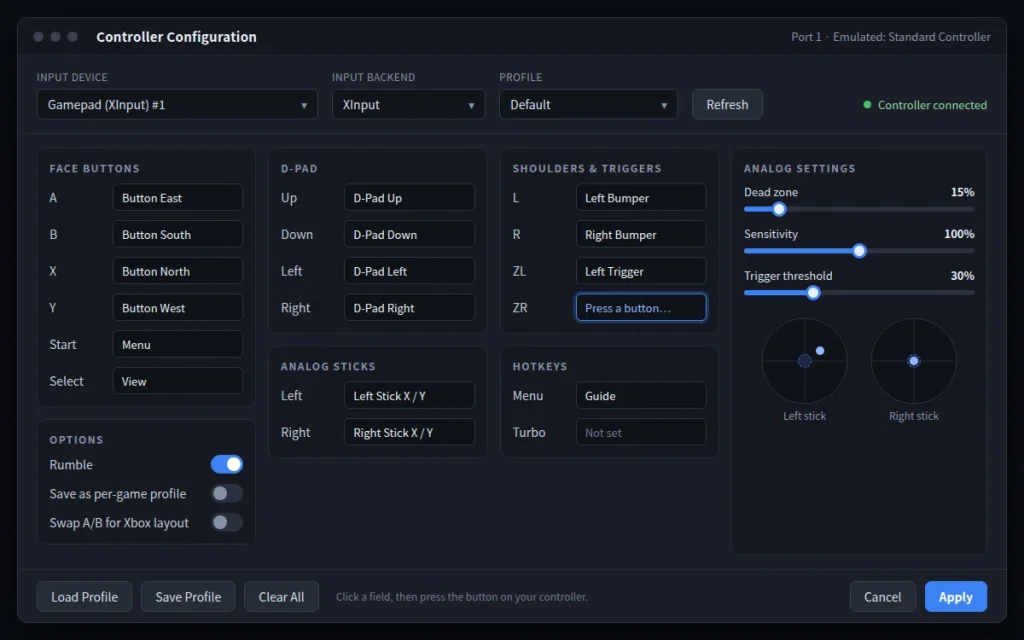Select the R shoulder Right Bumper field
1024x640 pixels.
coord(641,234)
